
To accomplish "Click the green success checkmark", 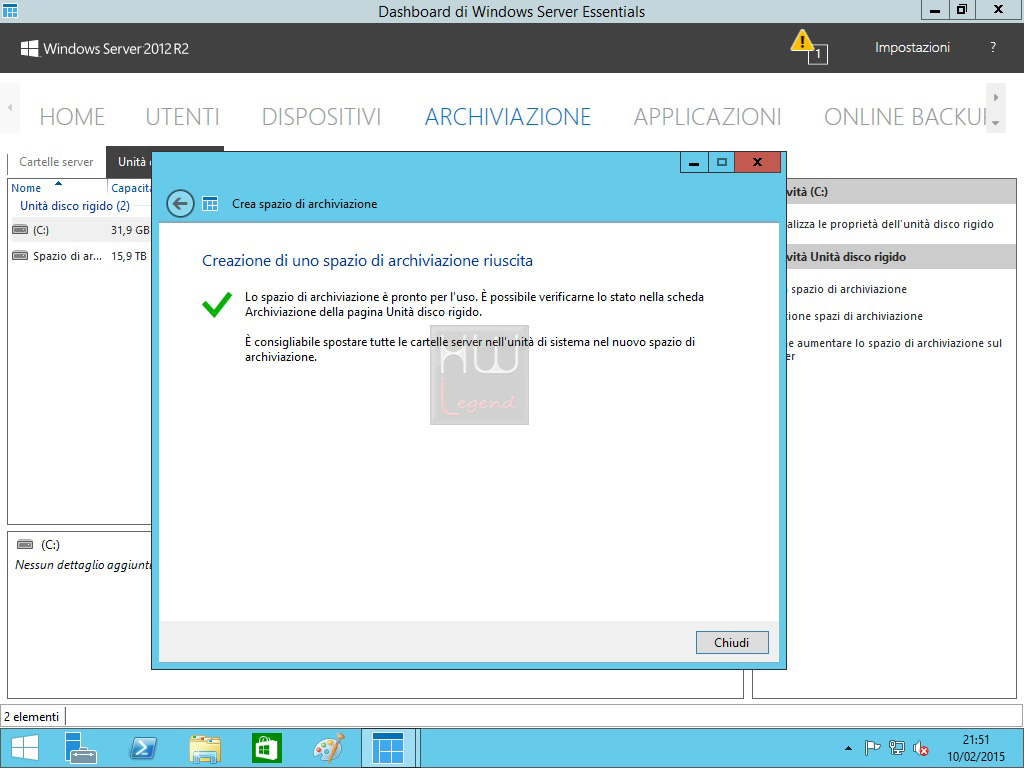I will pyautogui.click(x=217, y=304).
